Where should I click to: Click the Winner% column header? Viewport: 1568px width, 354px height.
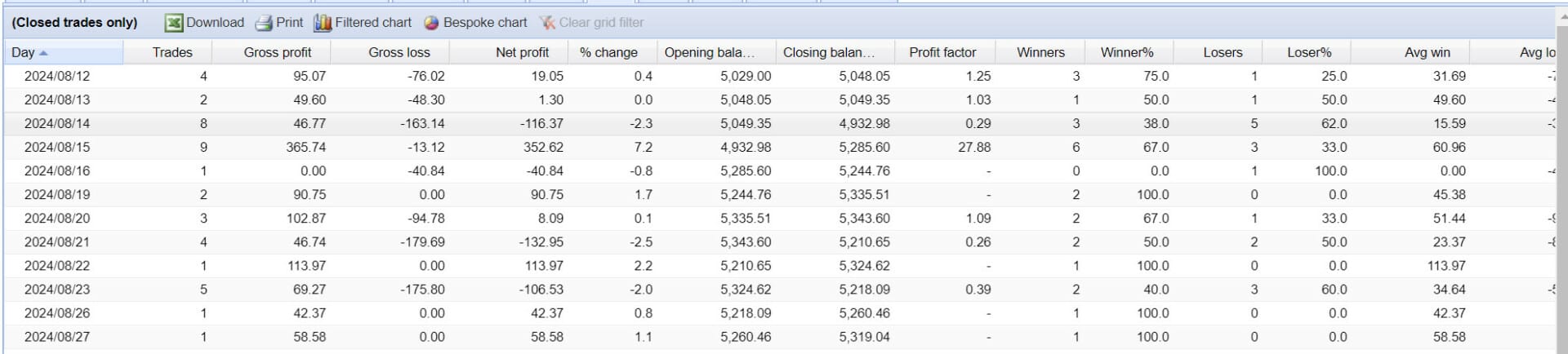[x=1127, y=52]
